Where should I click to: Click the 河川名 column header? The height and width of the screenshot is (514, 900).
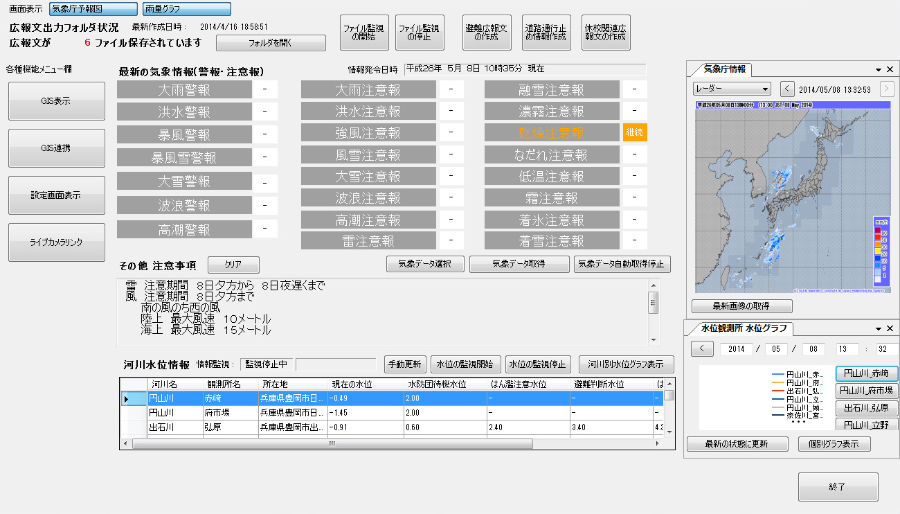[175, 384]
